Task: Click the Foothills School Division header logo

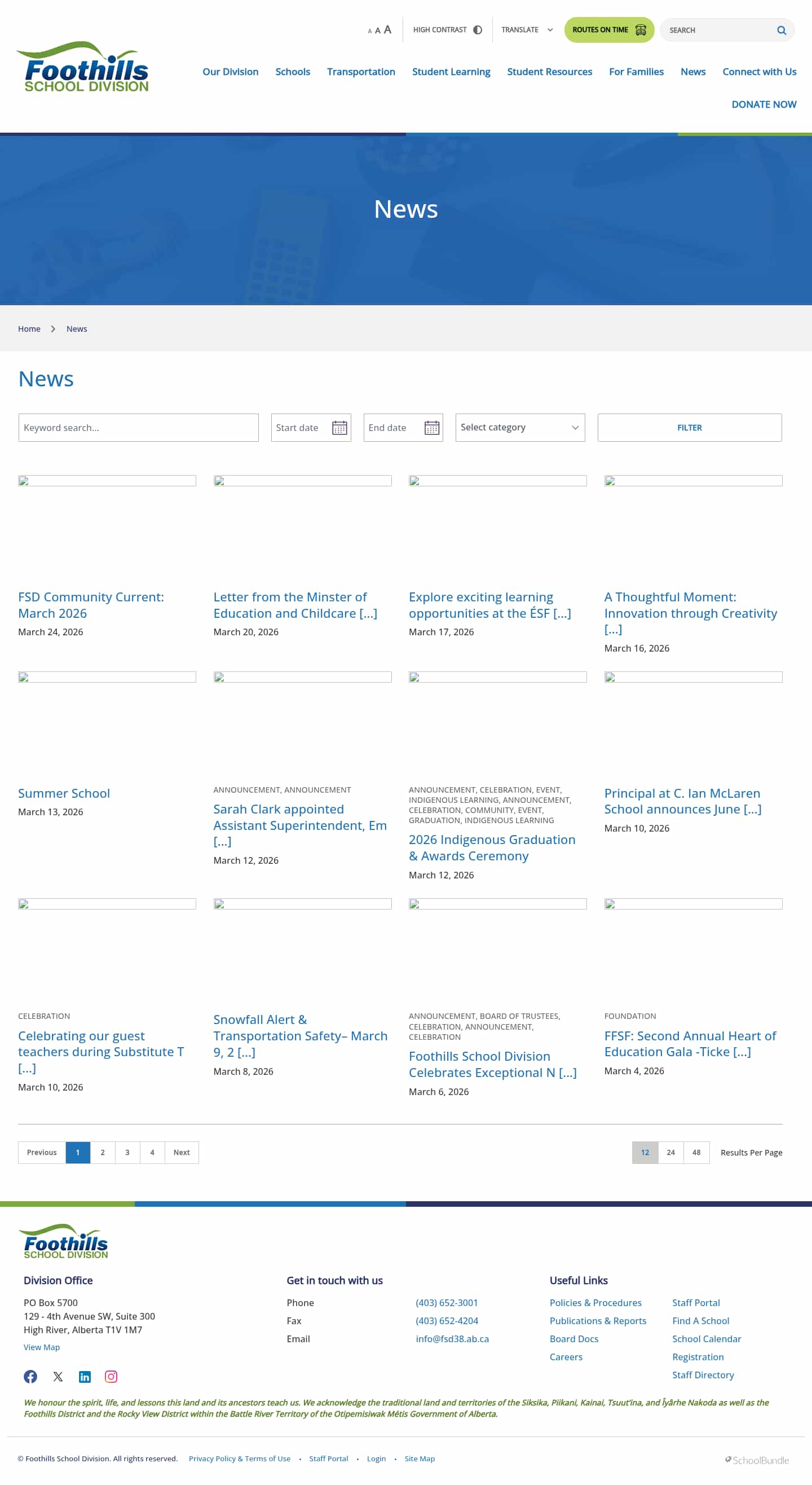Action: (x=82, y=67)
